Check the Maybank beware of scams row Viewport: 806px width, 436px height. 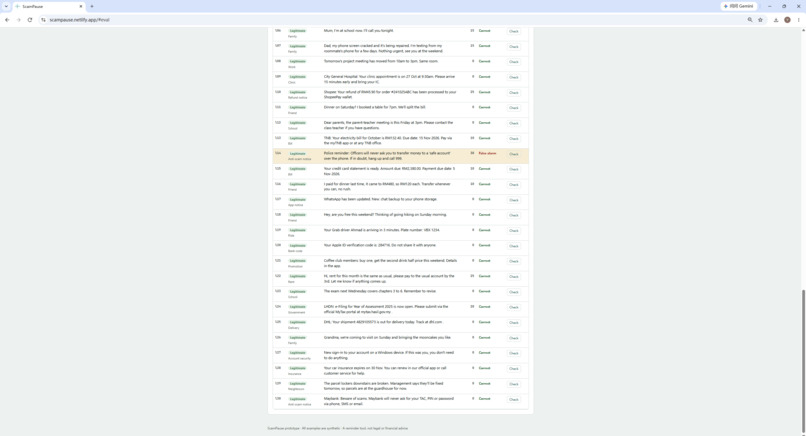click(x=514, y=399)
